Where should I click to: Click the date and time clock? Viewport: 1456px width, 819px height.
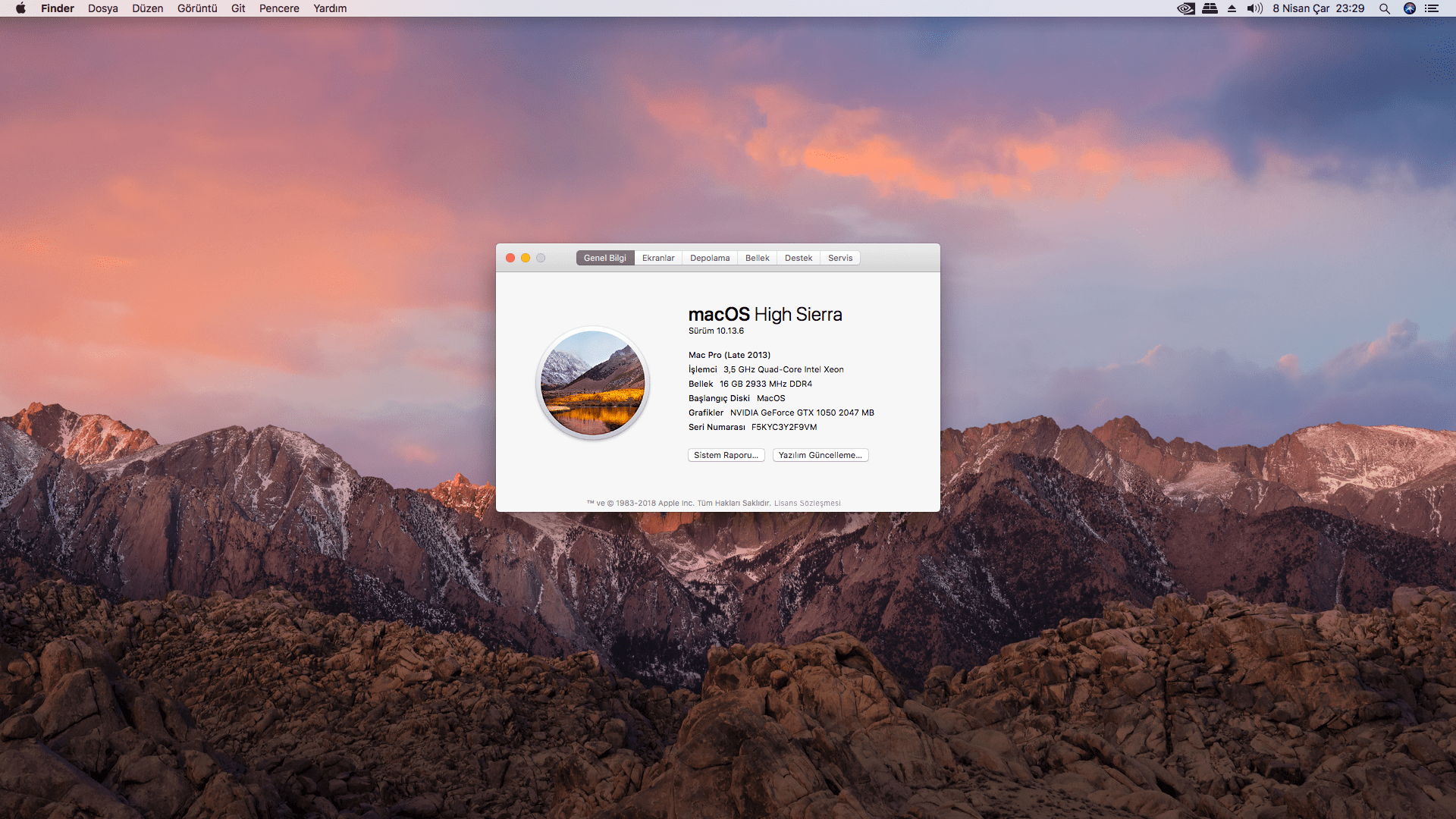point(1318,8)
